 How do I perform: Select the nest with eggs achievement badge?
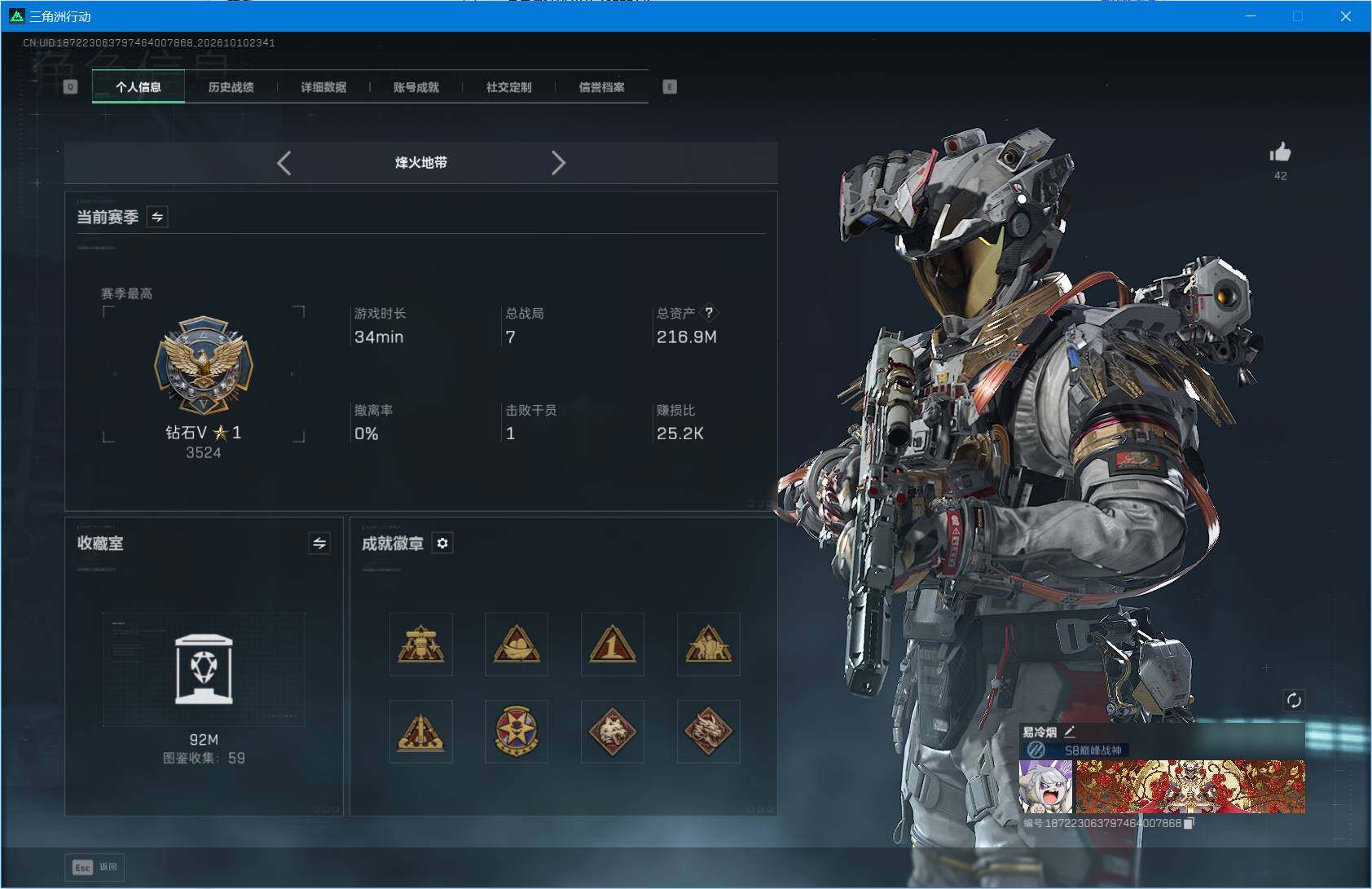pyautogui.click(x=517, y=645)
